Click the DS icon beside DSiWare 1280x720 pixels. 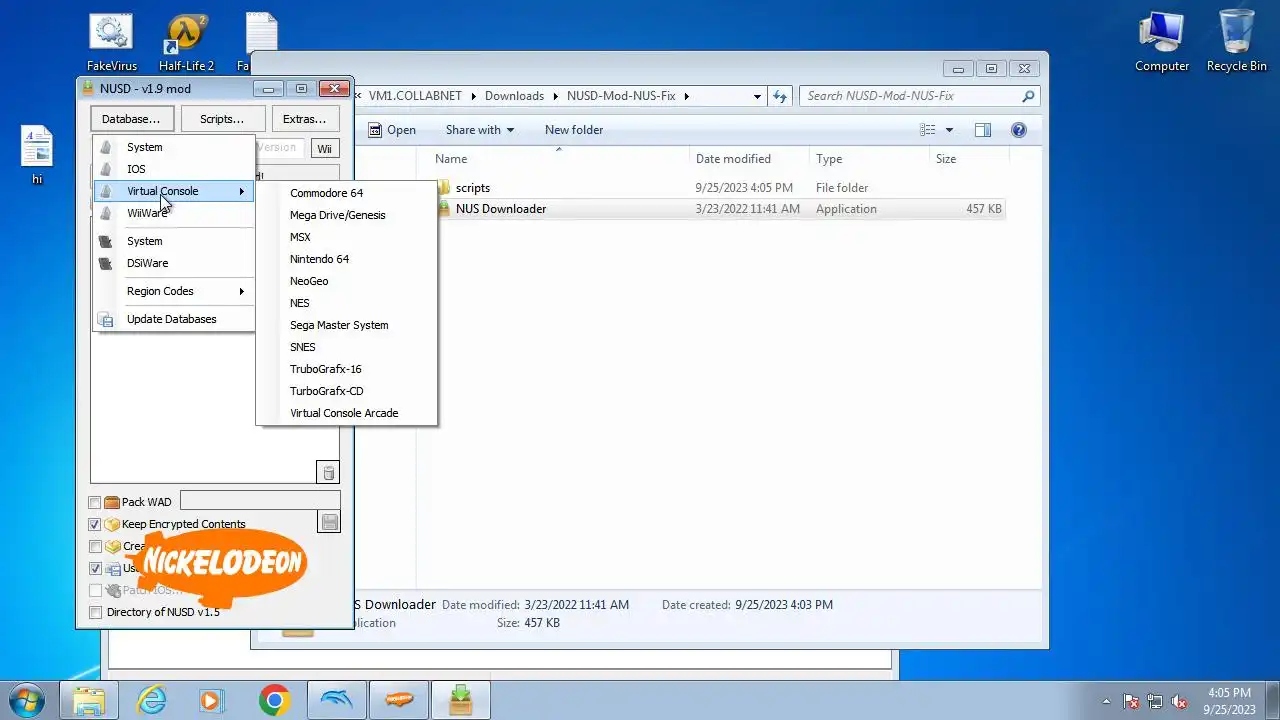106,263
